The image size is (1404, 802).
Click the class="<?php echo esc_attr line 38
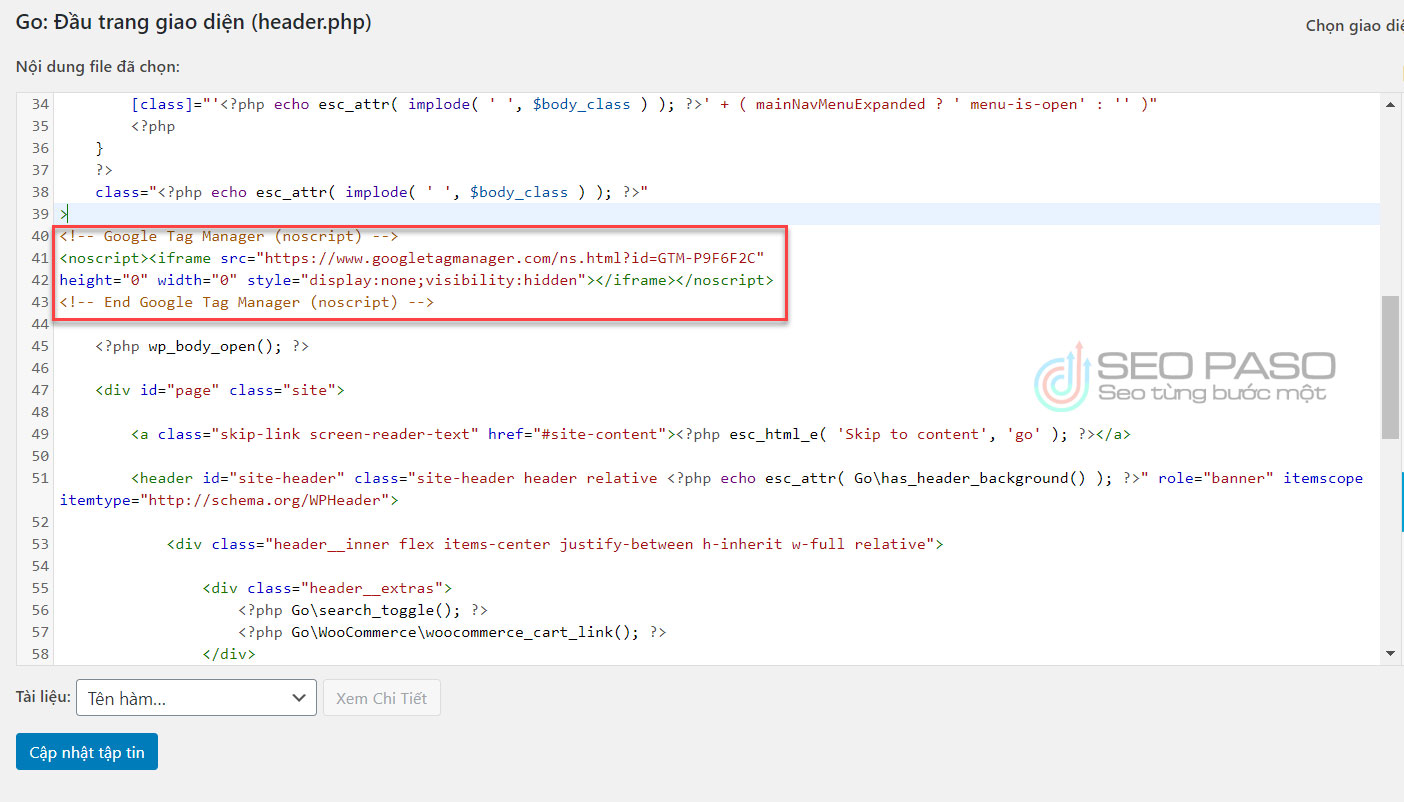click(372, 192)
